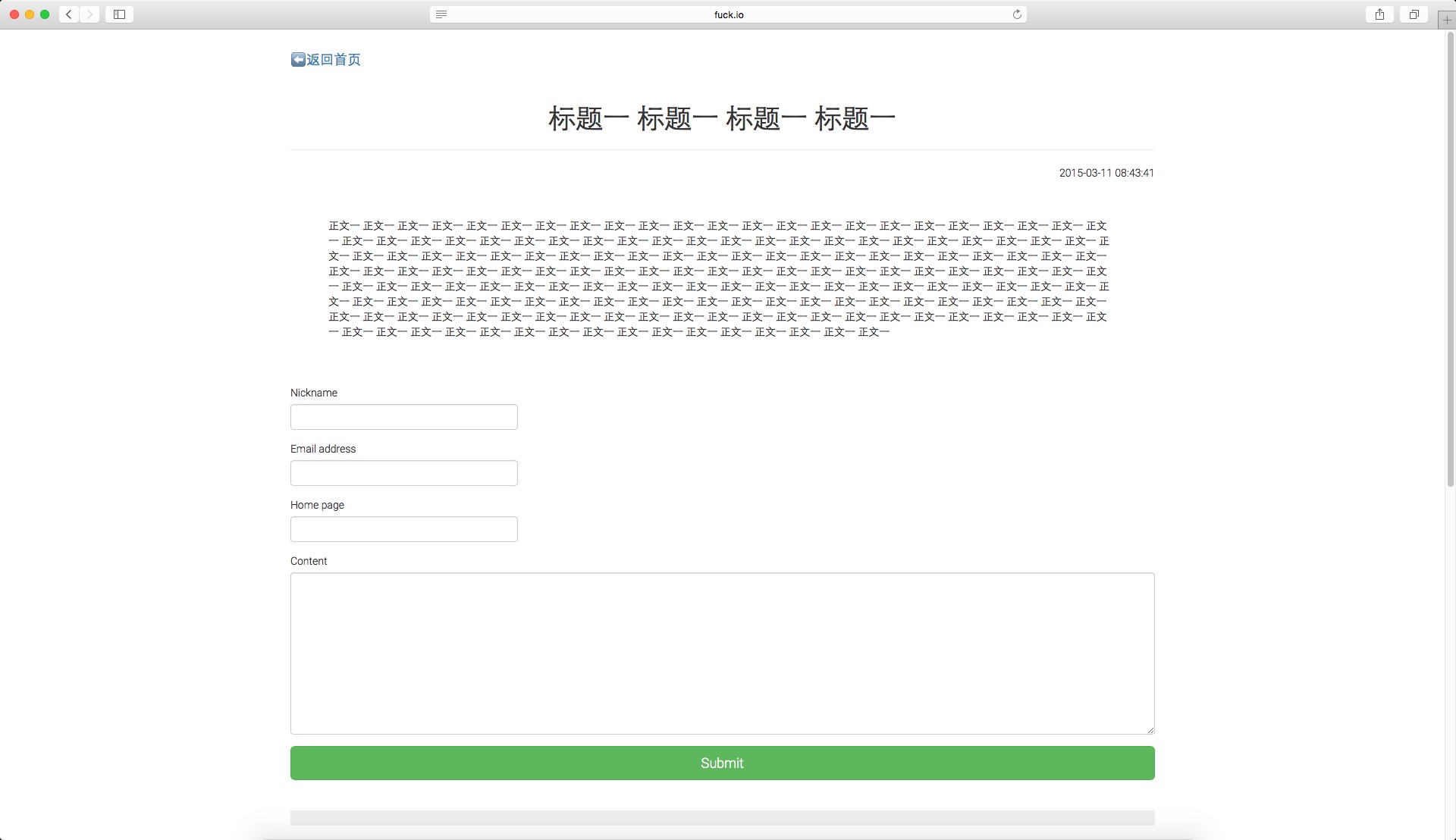Reload the page using the refresh icon

click(1017, 14)
